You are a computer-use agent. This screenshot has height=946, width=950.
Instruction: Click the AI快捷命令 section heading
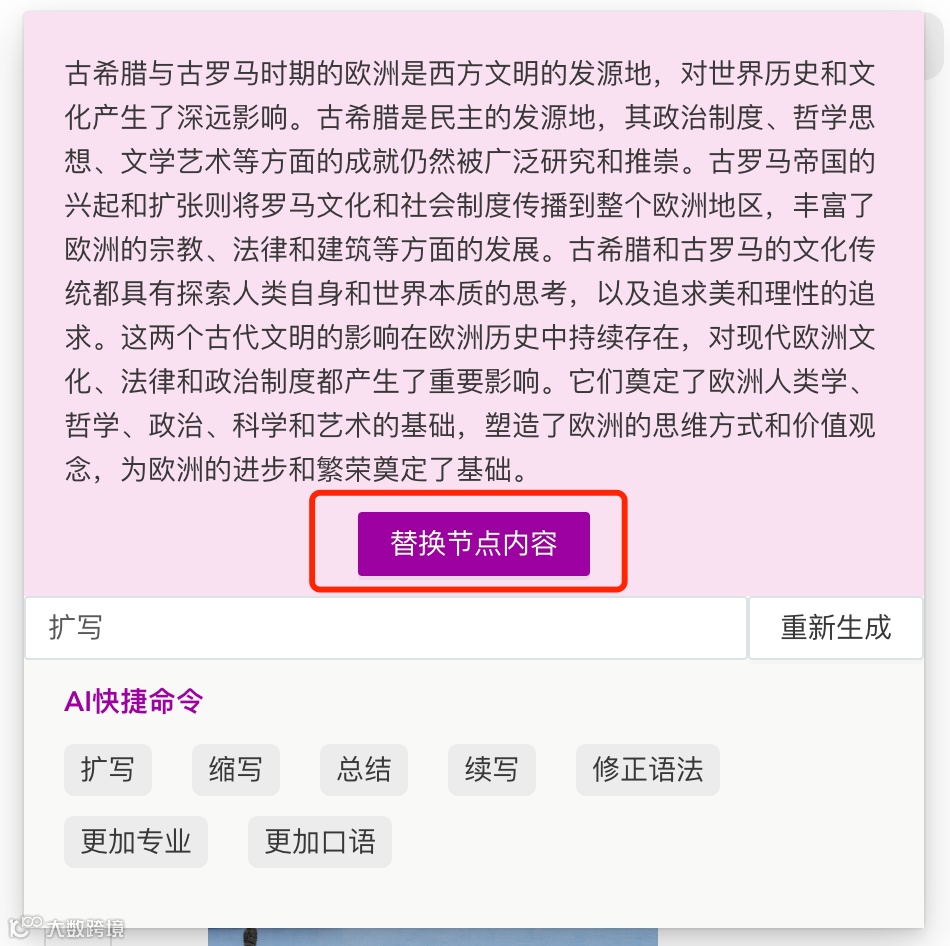(x=133, y=702)
